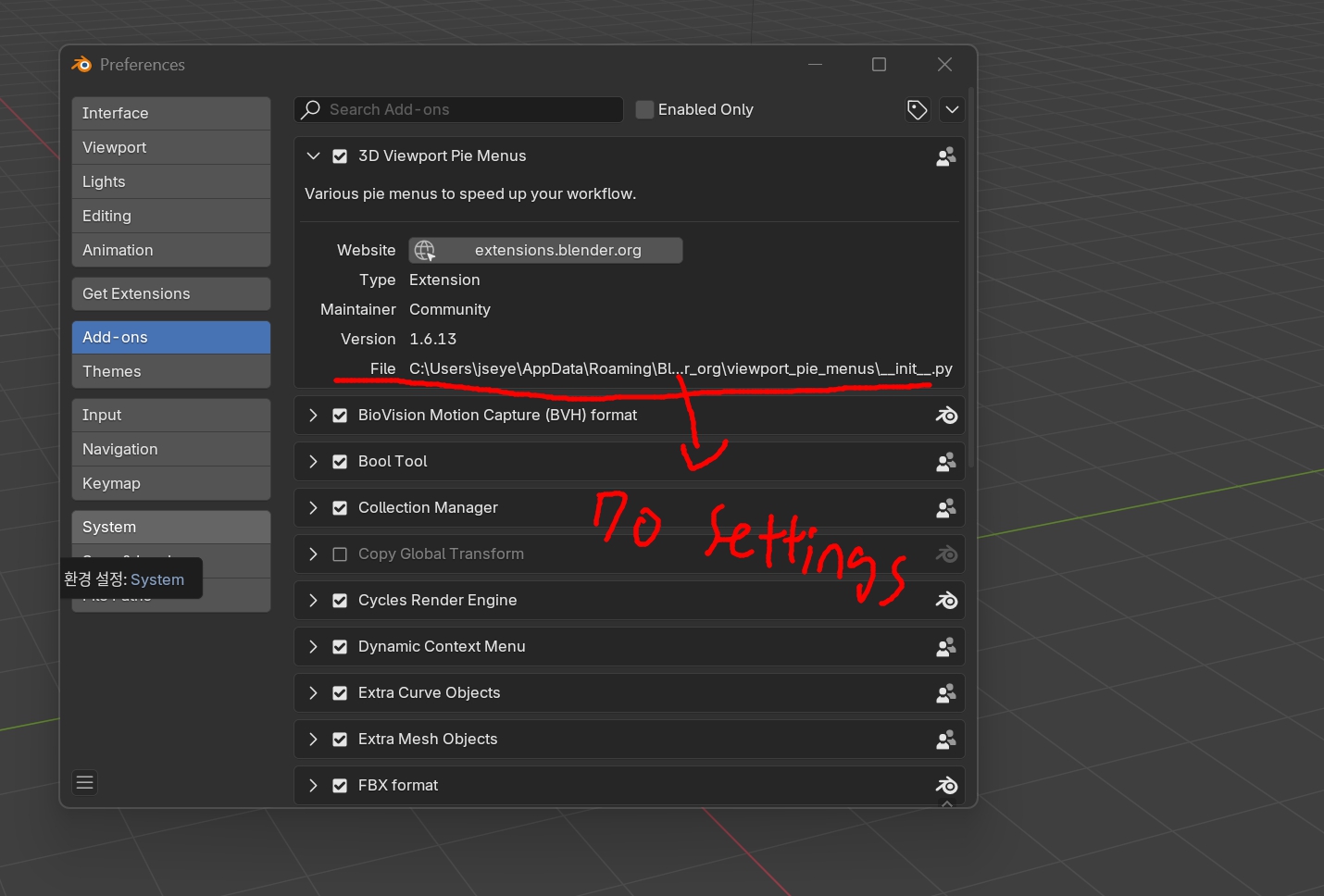
Task: Disable the 3D Viewport Pie Menus add-on
Action: pos(340,156)
